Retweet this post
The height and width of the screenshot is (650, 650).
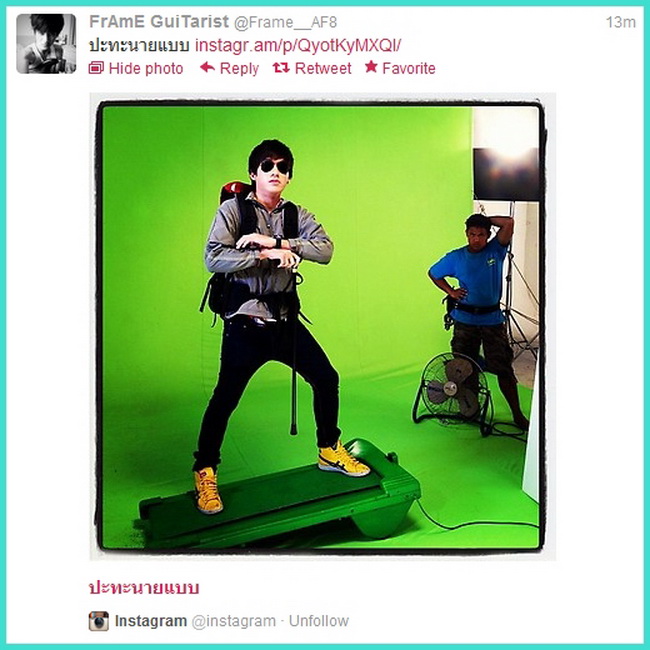tap(323, 68)
